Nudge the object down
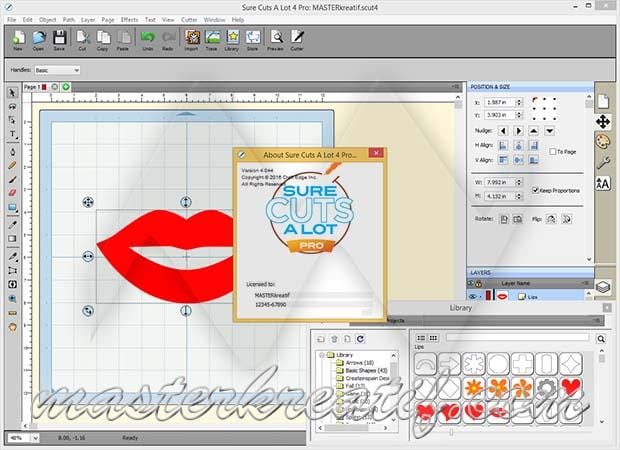Viewport: 620px width, 450px height. pyautogui.click(x=549, y=131)
